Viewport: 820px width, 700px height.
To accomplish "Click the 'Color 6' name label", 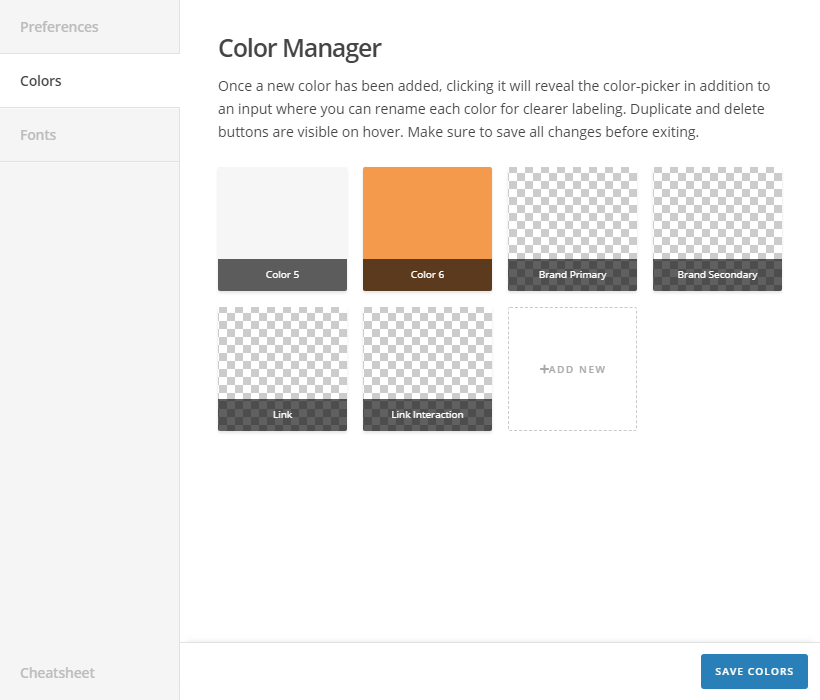I will click(x=427, y=275).
